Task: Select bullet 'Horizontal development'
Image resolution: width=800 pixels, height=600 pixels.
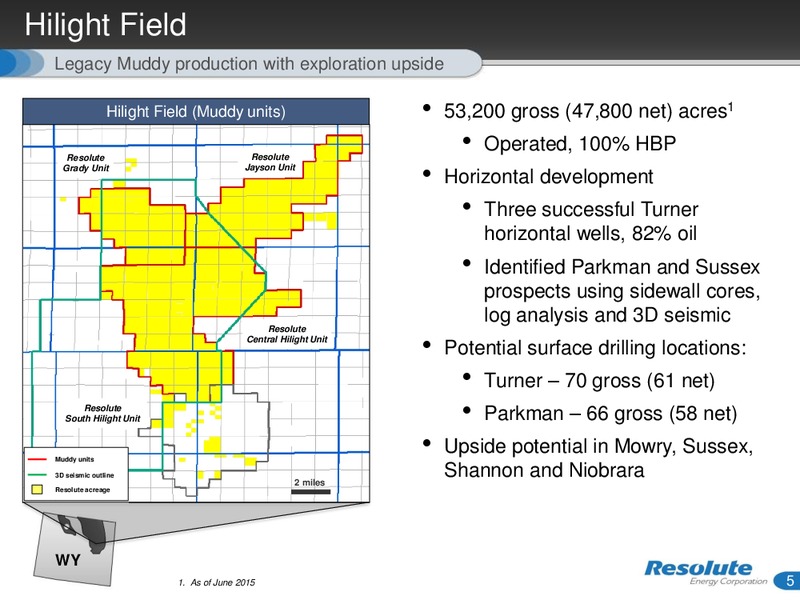Action: tap(548, 177)
